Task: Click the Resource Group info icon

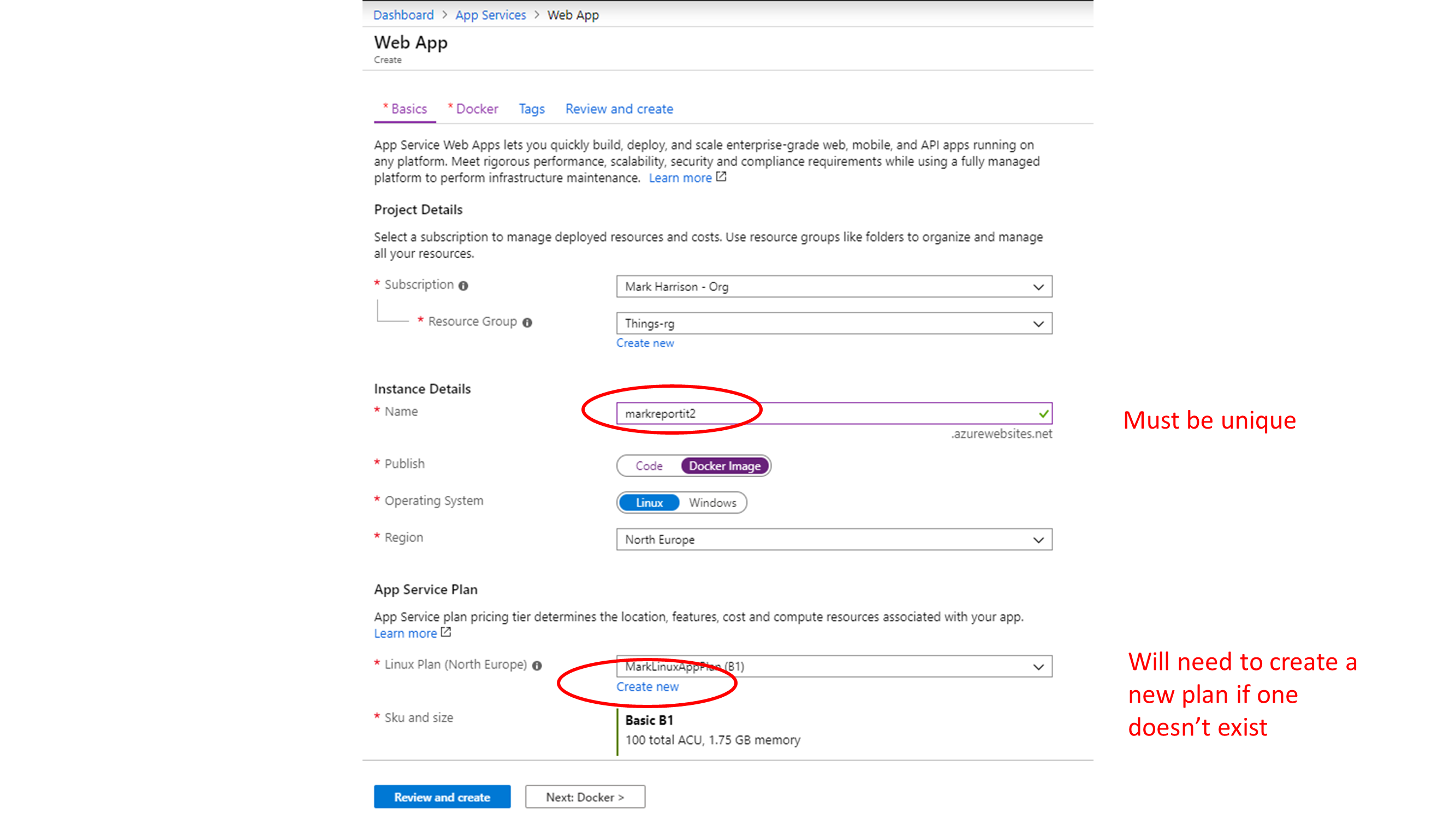Action: [x=527, y=323]
